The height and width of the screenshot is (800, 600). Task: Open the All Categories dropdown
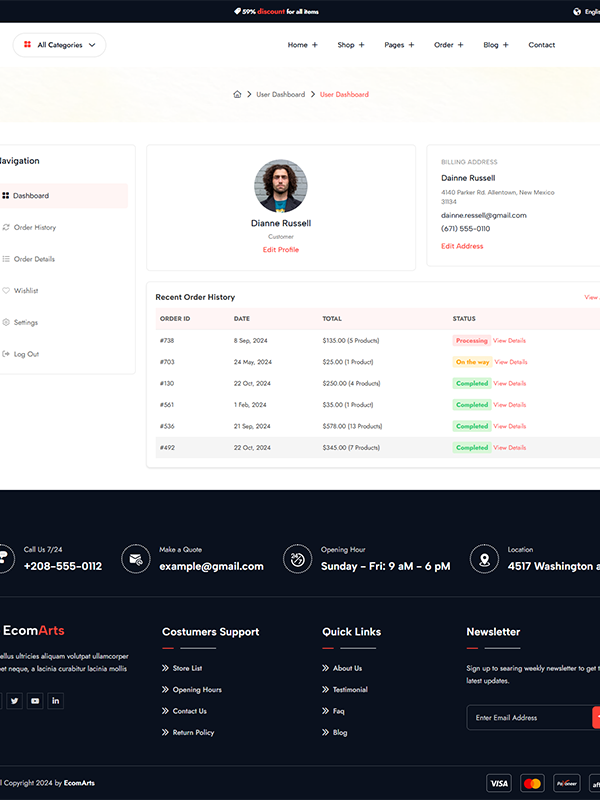click(x=59, y=45)
